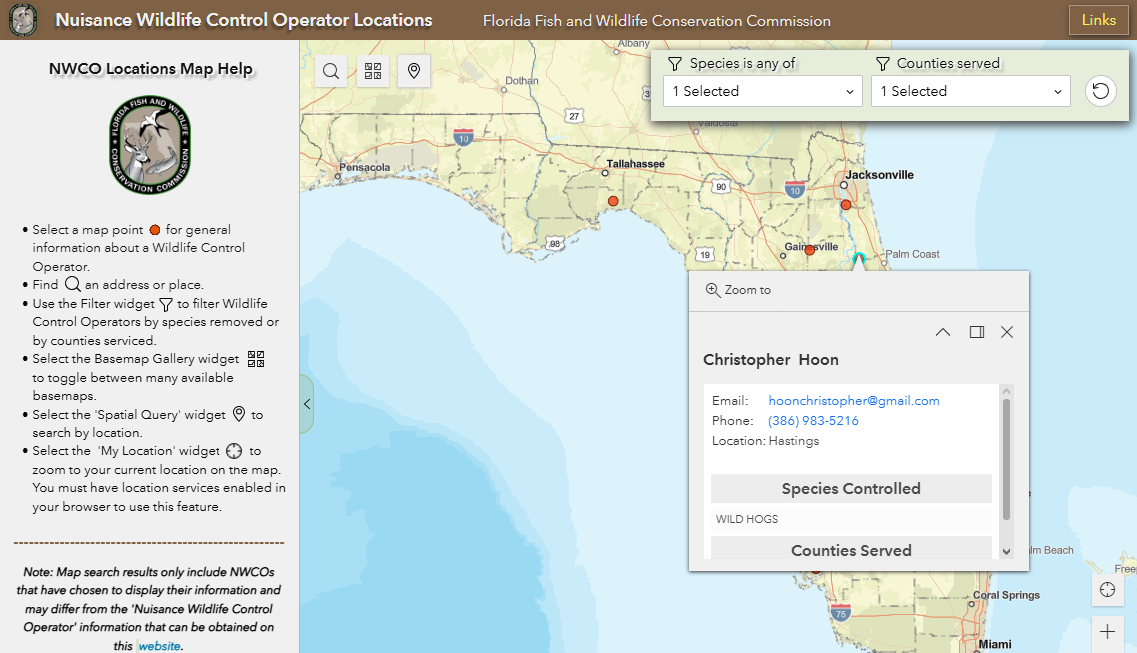
Task: Click the hoonchristopher@gmail.com email link
Action: [853, 401]
